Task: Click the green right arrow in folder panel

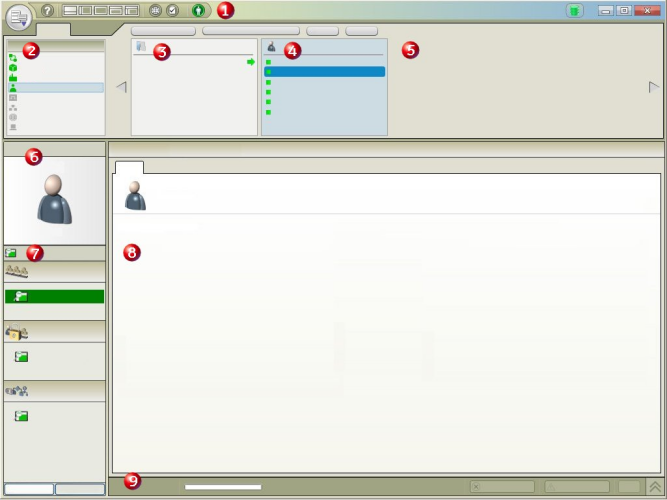Action: tap(251, 62)
